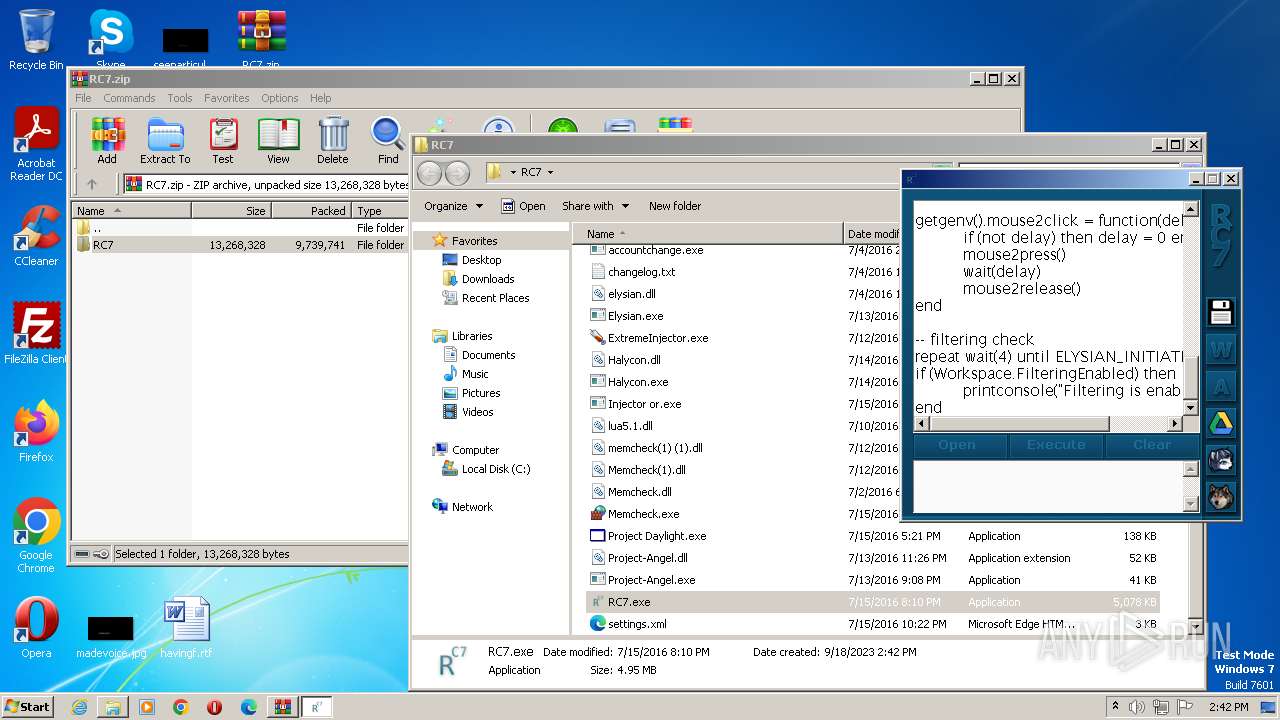
Task: Click the Explorer back navigation arrow
Action: pyautogui.click(x=430, y=172)
